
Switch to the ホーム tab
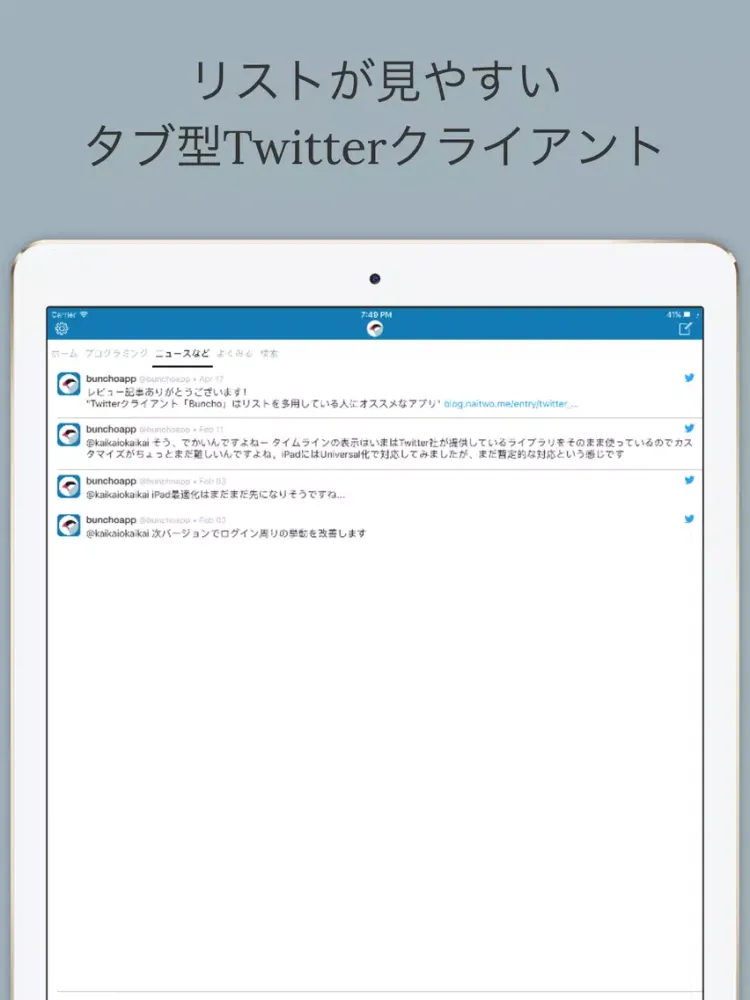tap(64, 353)
